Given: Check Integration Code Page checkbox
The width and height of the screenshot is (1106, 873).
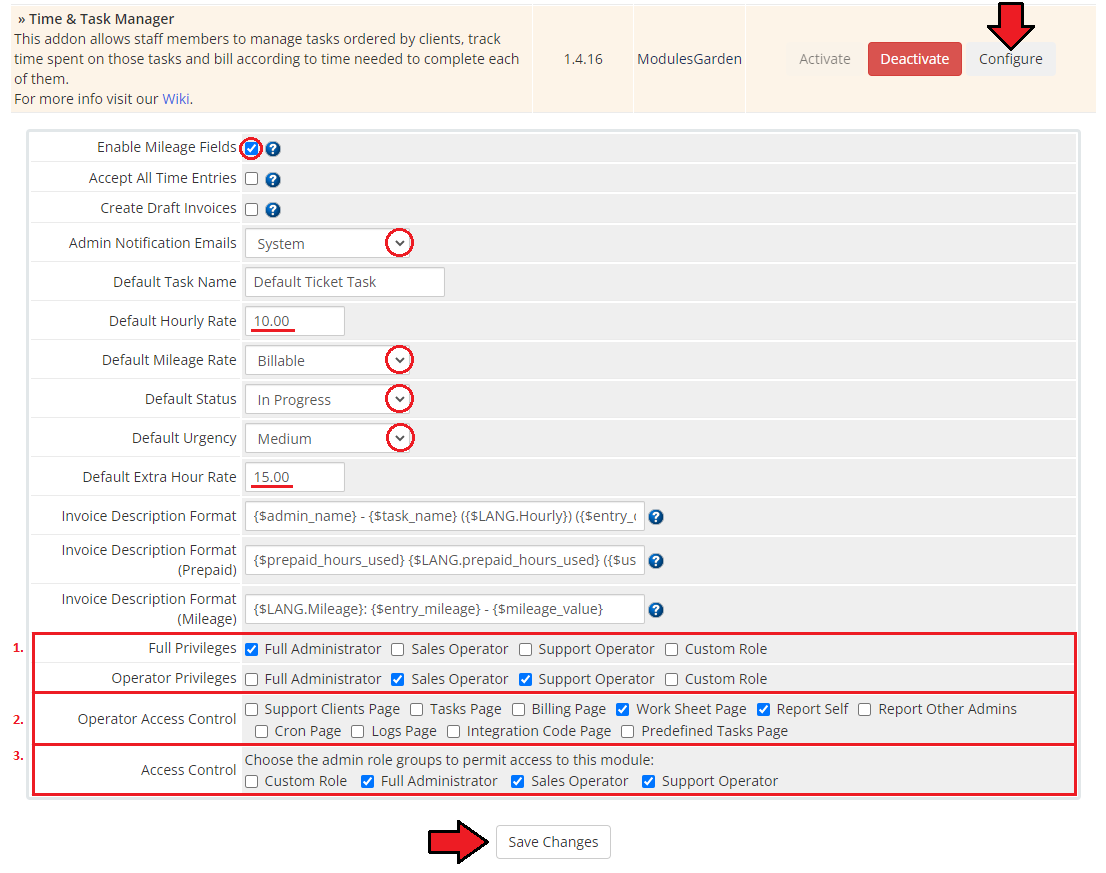Looking at the screenshot, I should 454,731.
